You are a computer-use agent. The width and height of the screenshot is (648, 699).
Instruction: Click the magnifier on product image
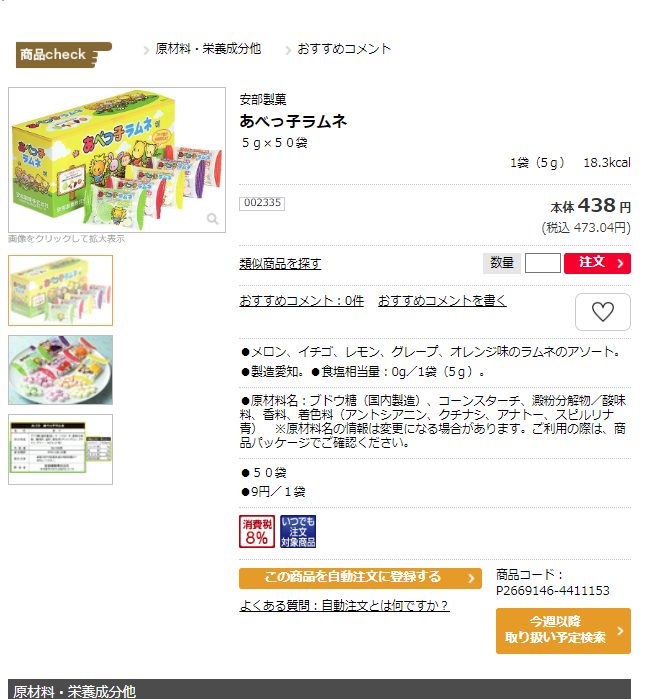pyautogui.click(x=213, y=218)
